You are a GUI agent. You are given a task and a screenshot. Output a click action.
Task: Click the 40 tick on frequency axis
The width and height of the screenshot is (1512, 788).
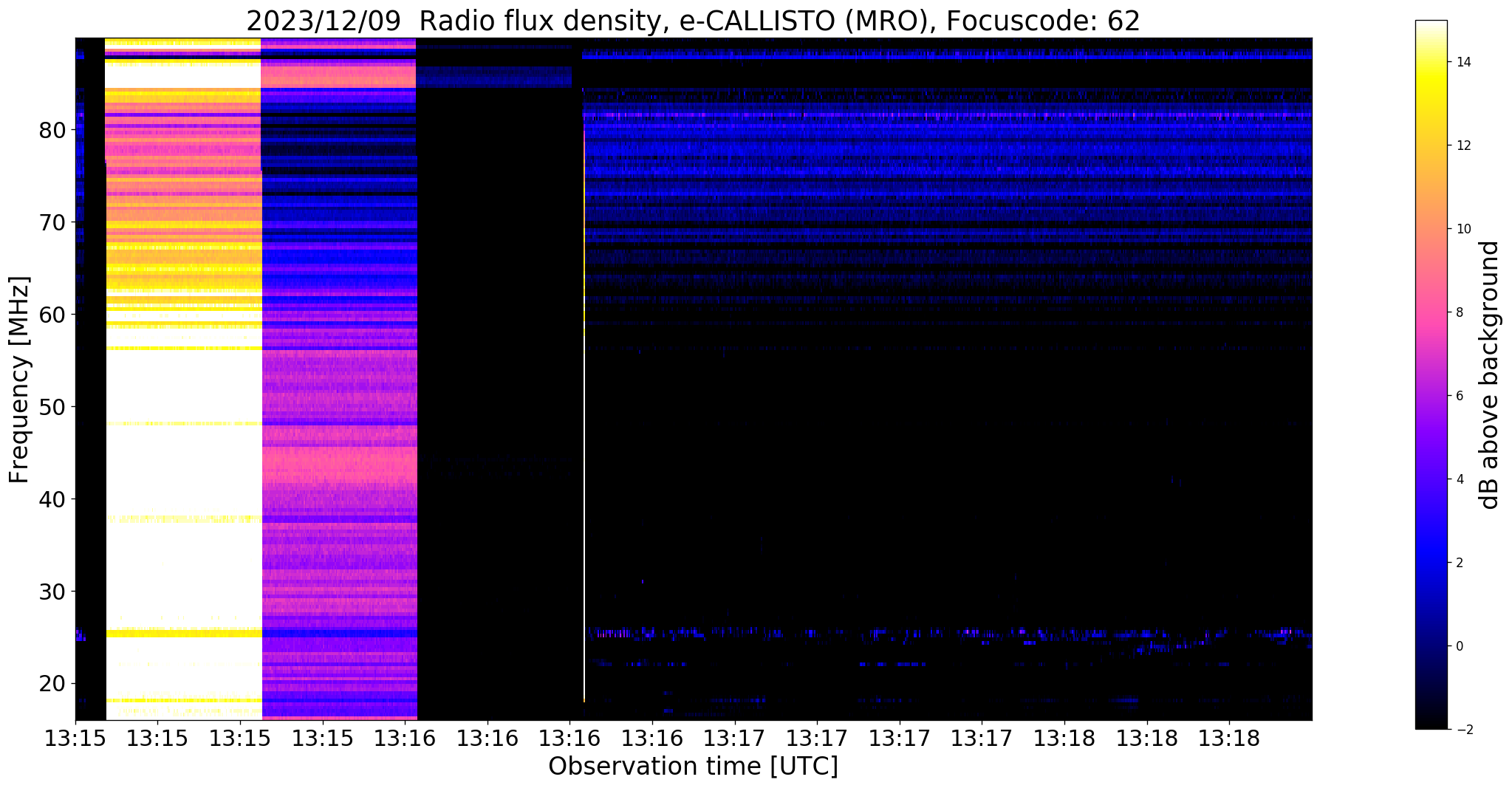coord(53,499)
